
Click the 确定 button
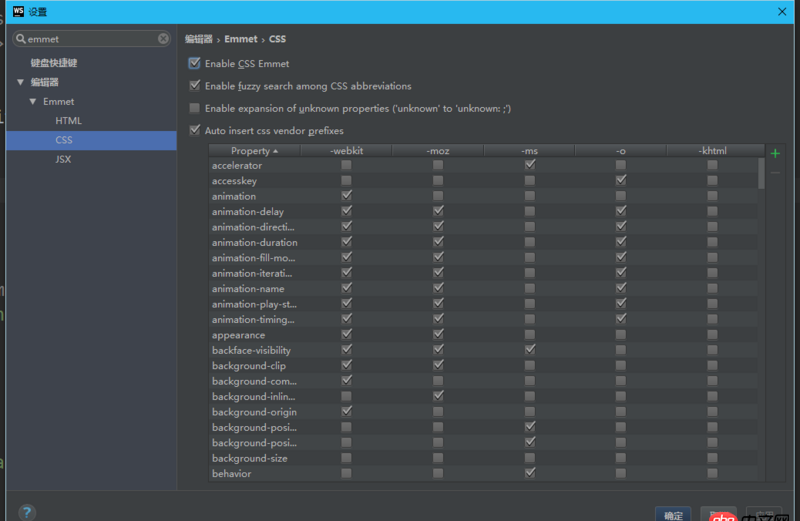[x=674, y=515]
